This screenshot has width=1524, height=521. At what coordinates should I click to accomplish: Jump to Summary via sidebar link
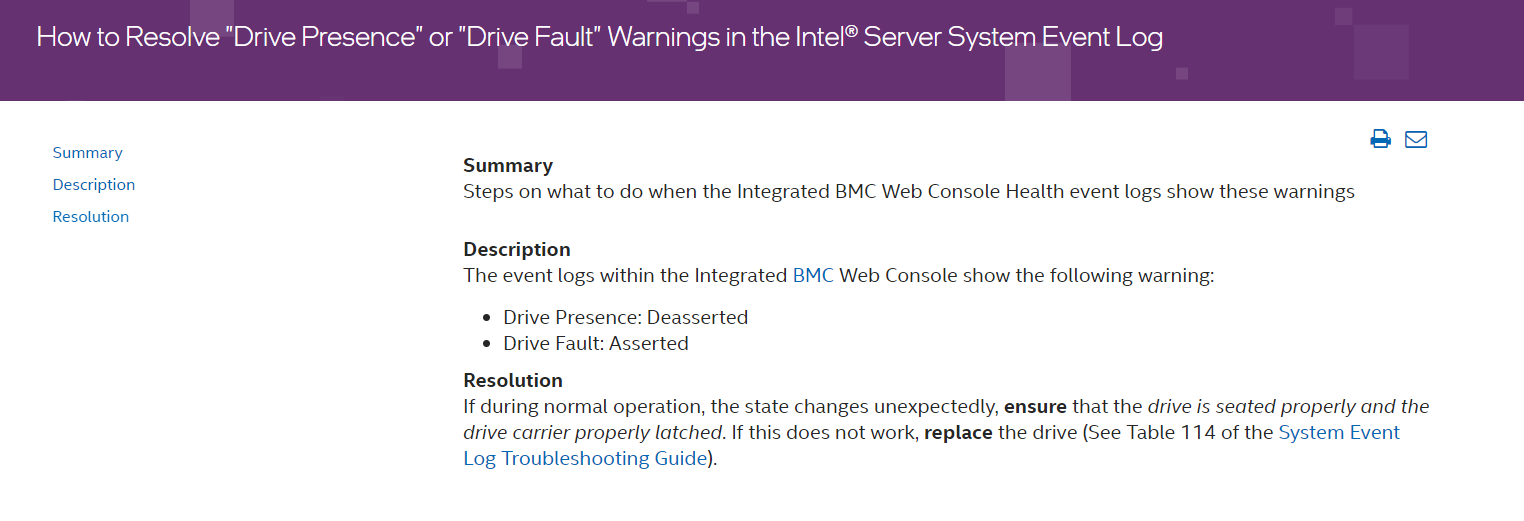point(87,153)
